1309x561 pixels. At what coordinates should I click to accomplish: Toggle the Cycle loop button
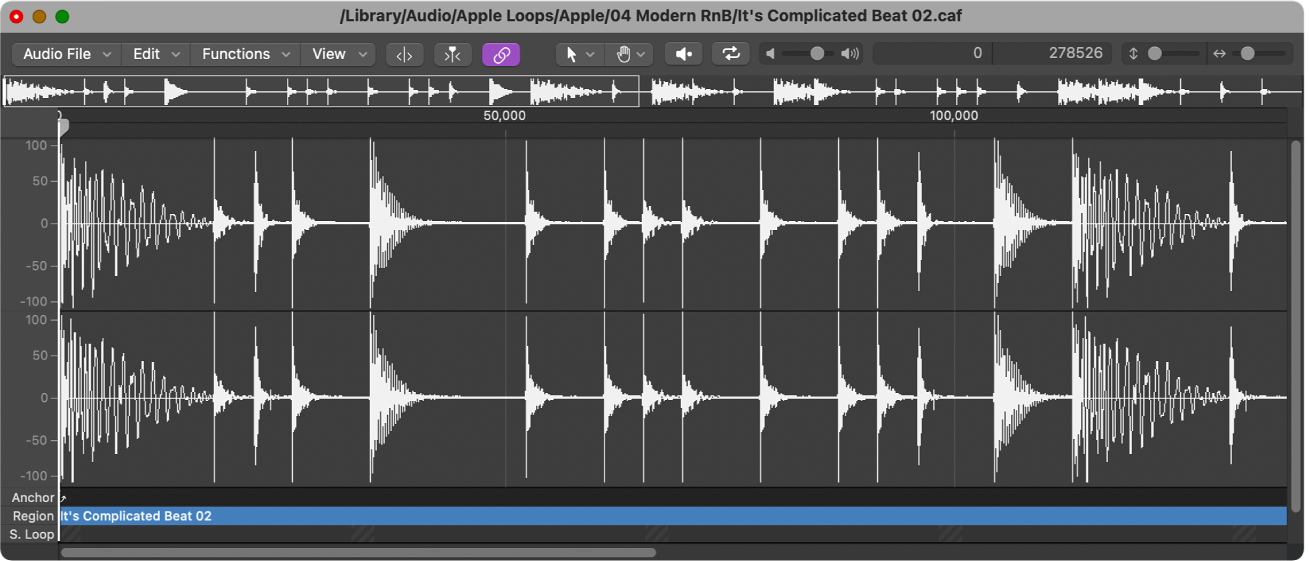731,54
